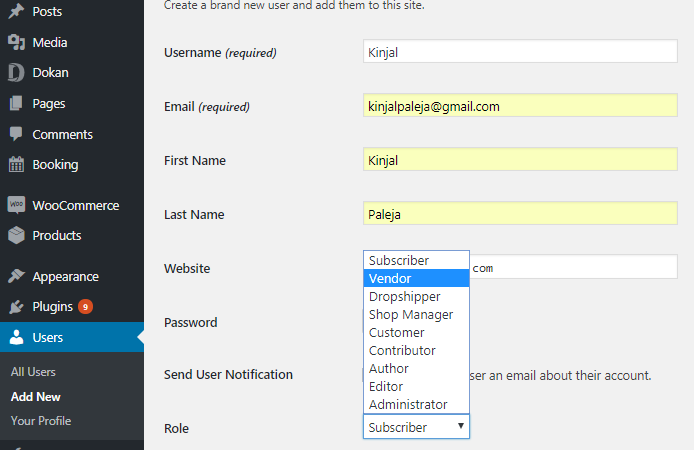Viewport: 694px width, 450px height.
Task: Click the Comments speech bubble icon
Action: point(16,134)
